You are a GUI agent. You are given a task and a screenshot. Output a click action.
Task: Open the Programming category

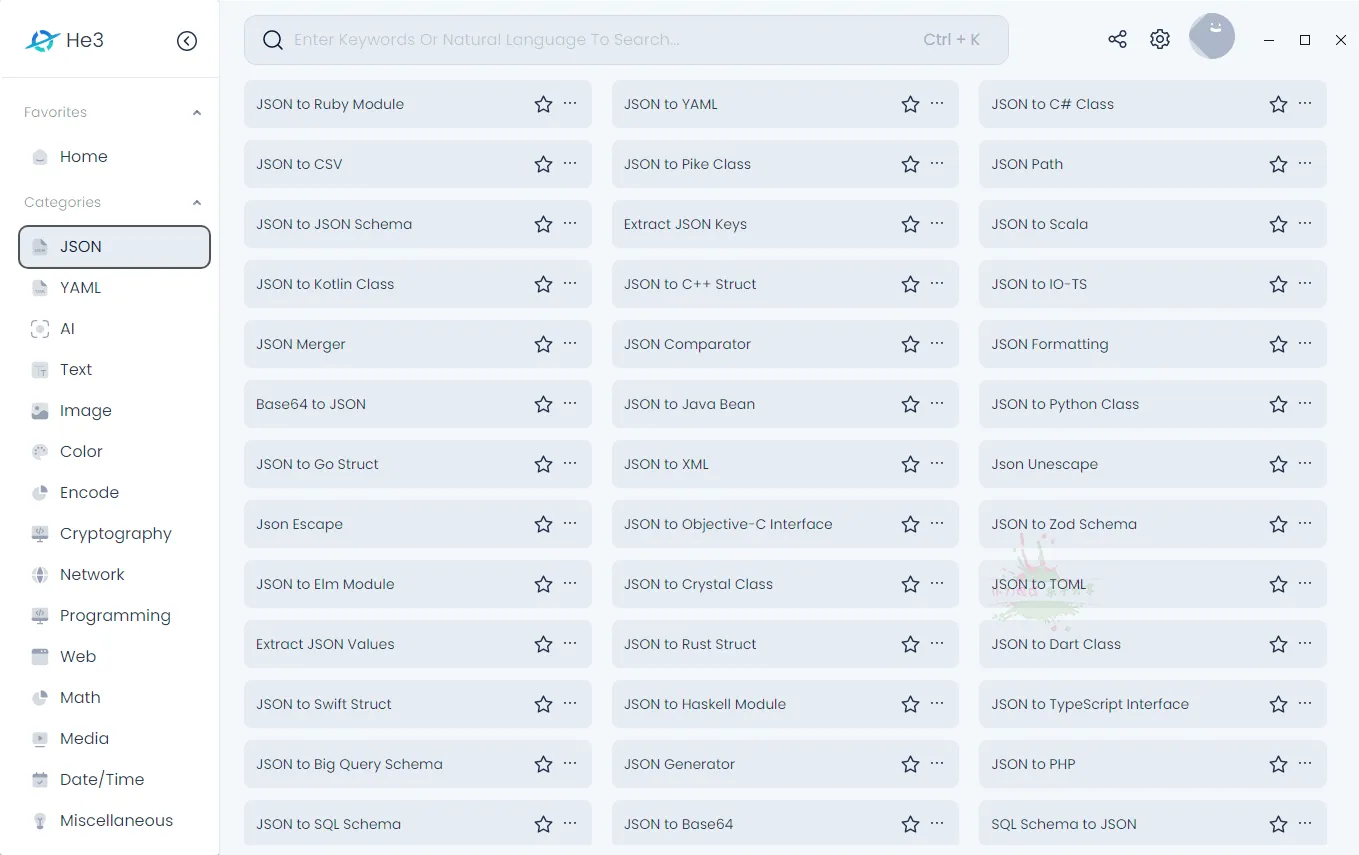(114, 616)
